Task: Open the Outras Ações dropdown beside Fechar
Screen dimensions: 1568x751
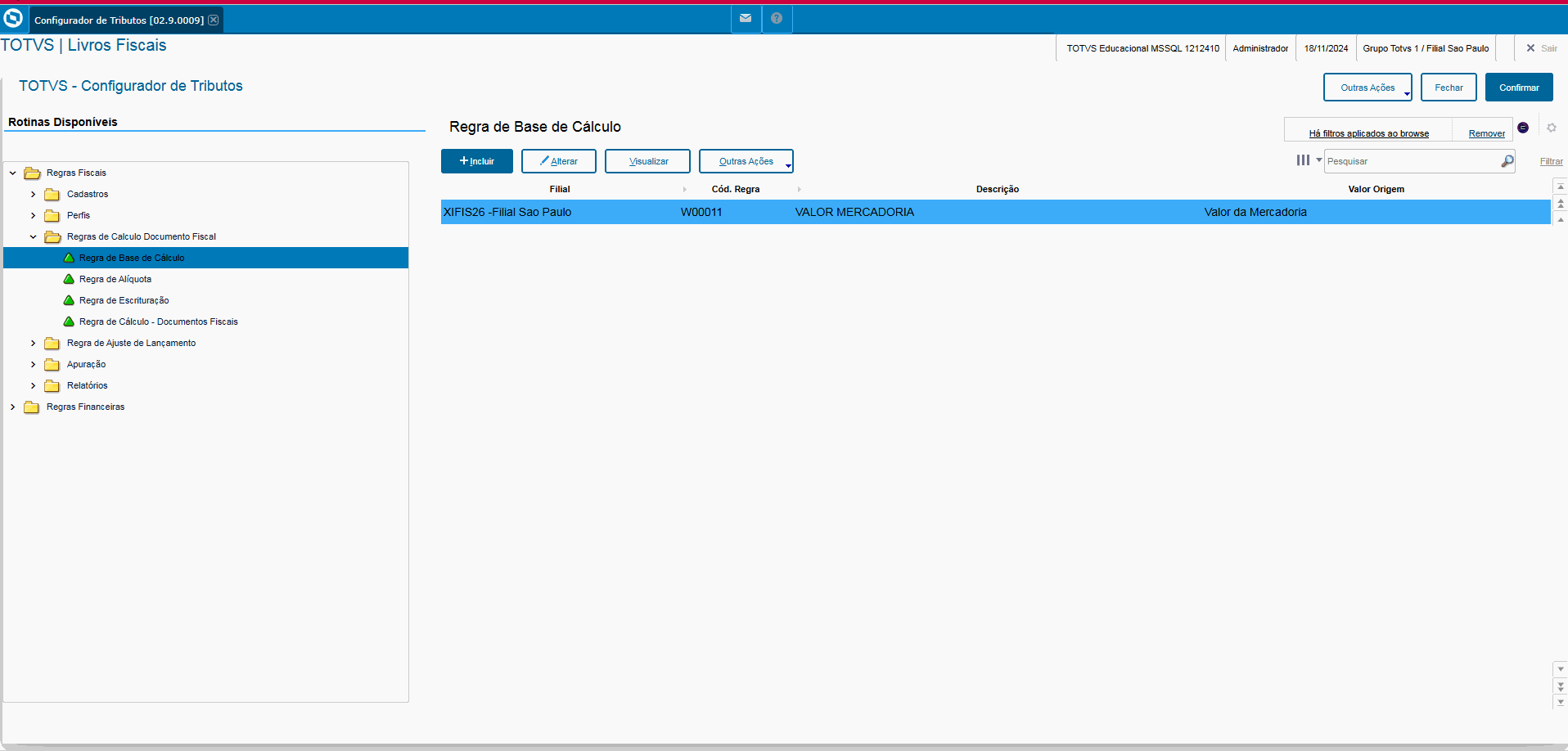Action: (1367, 88)
